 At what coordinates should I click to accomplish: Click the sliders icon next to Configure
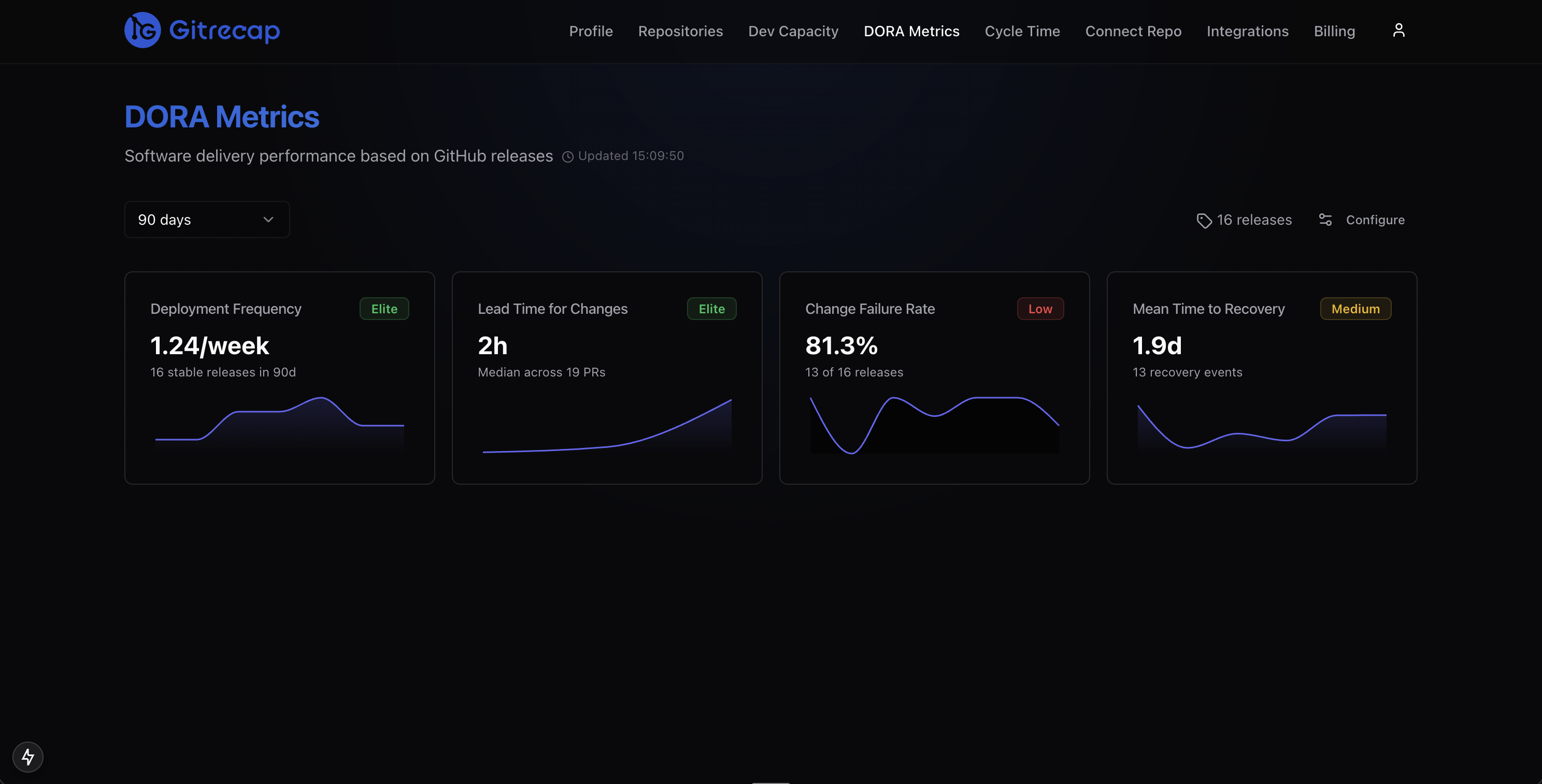pyautogui.click(x=1325, y=220)
